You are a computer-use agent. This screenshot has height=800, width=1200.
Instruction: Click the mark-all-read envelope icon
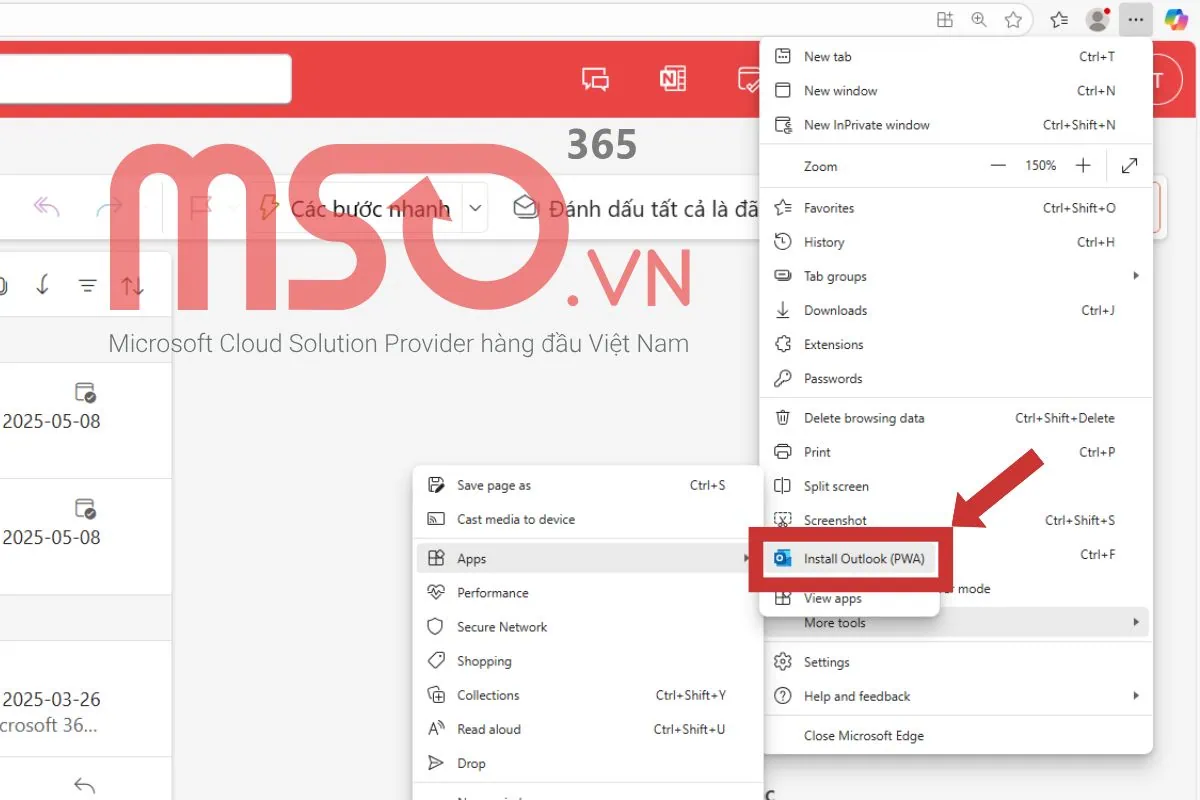(x=526, y=207)
